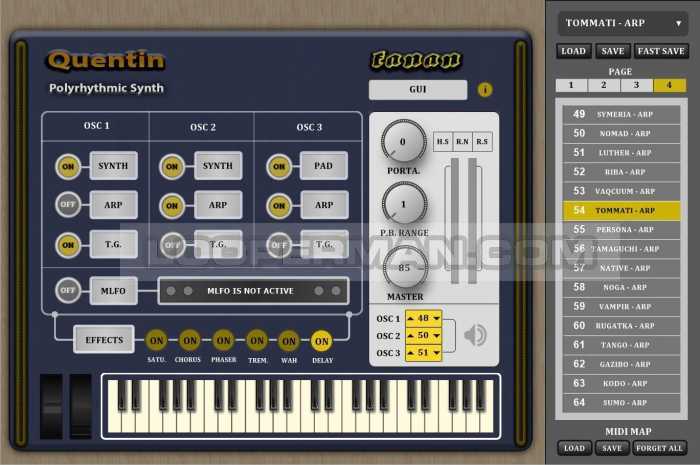Screen dimensions: 700x465
Task: Open OSC 1 value 48 dropdown arrow
Action: (436, 318)
